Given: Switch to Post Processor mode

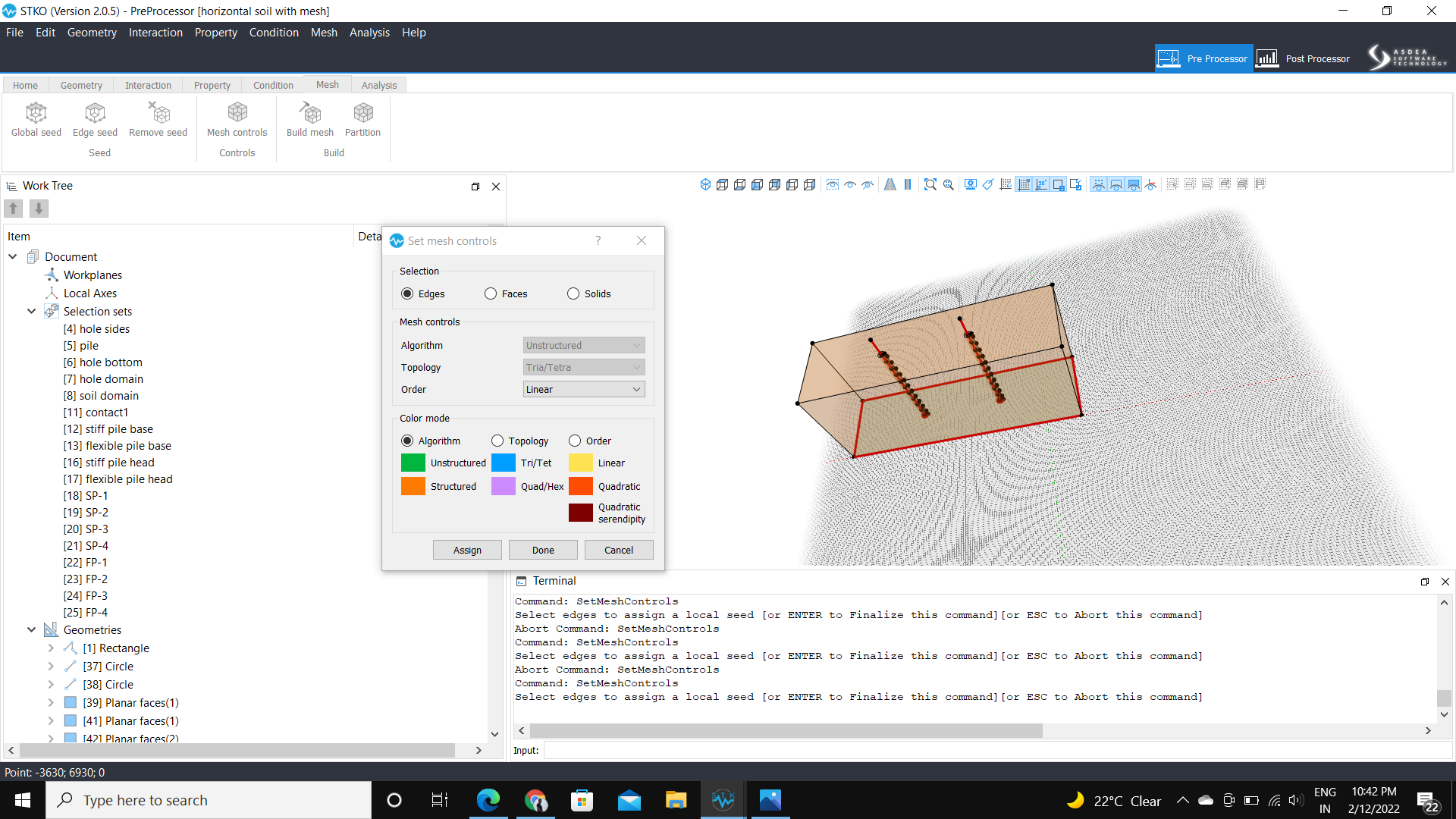Looking at the screenshot, I should click(1303, 58).
